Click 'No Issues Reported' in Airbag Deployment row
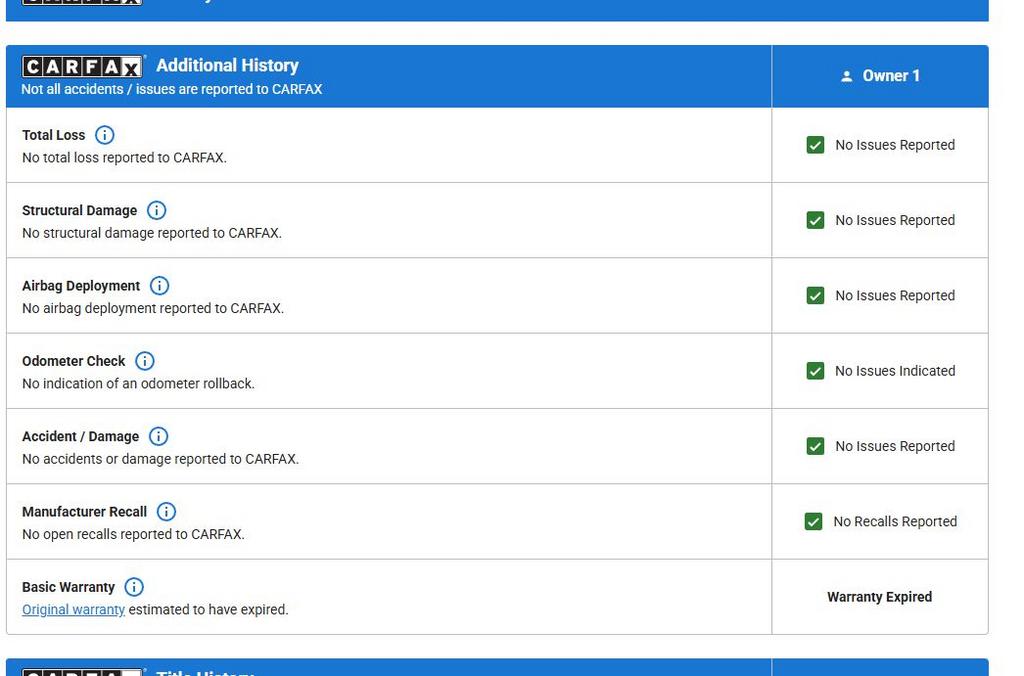 tap(895, 295)
